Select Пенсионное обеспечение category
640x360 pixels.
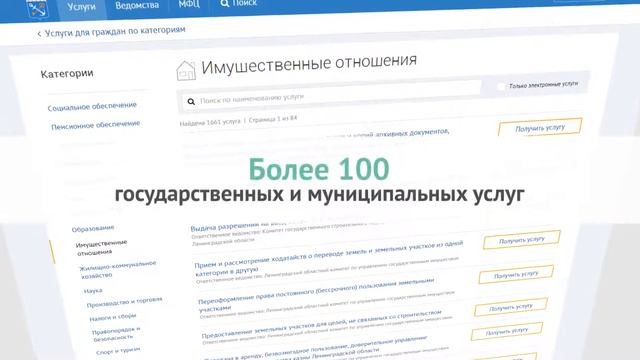point(95,125)
